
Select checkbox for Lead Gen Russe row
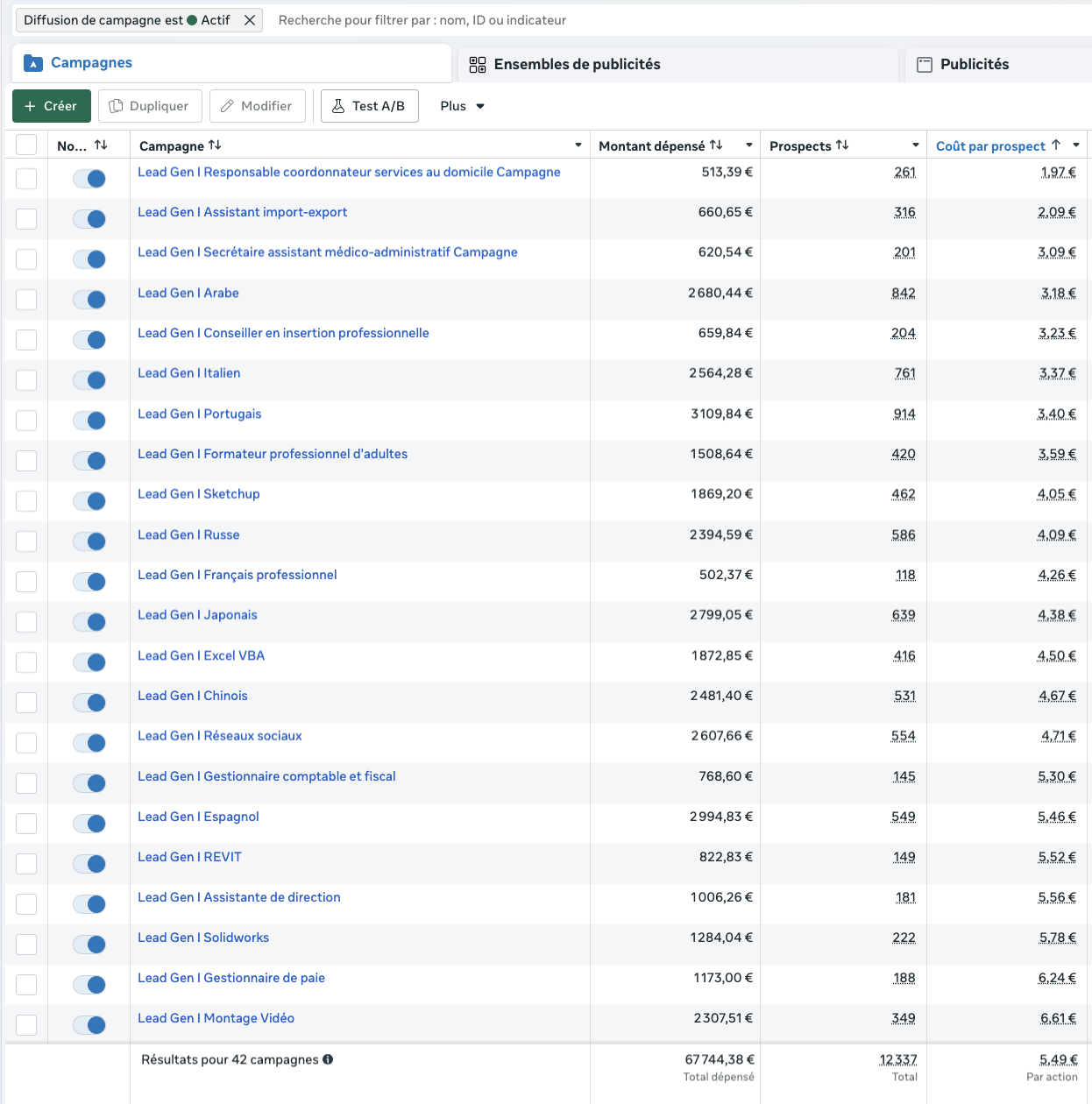(x=26, y=541)
